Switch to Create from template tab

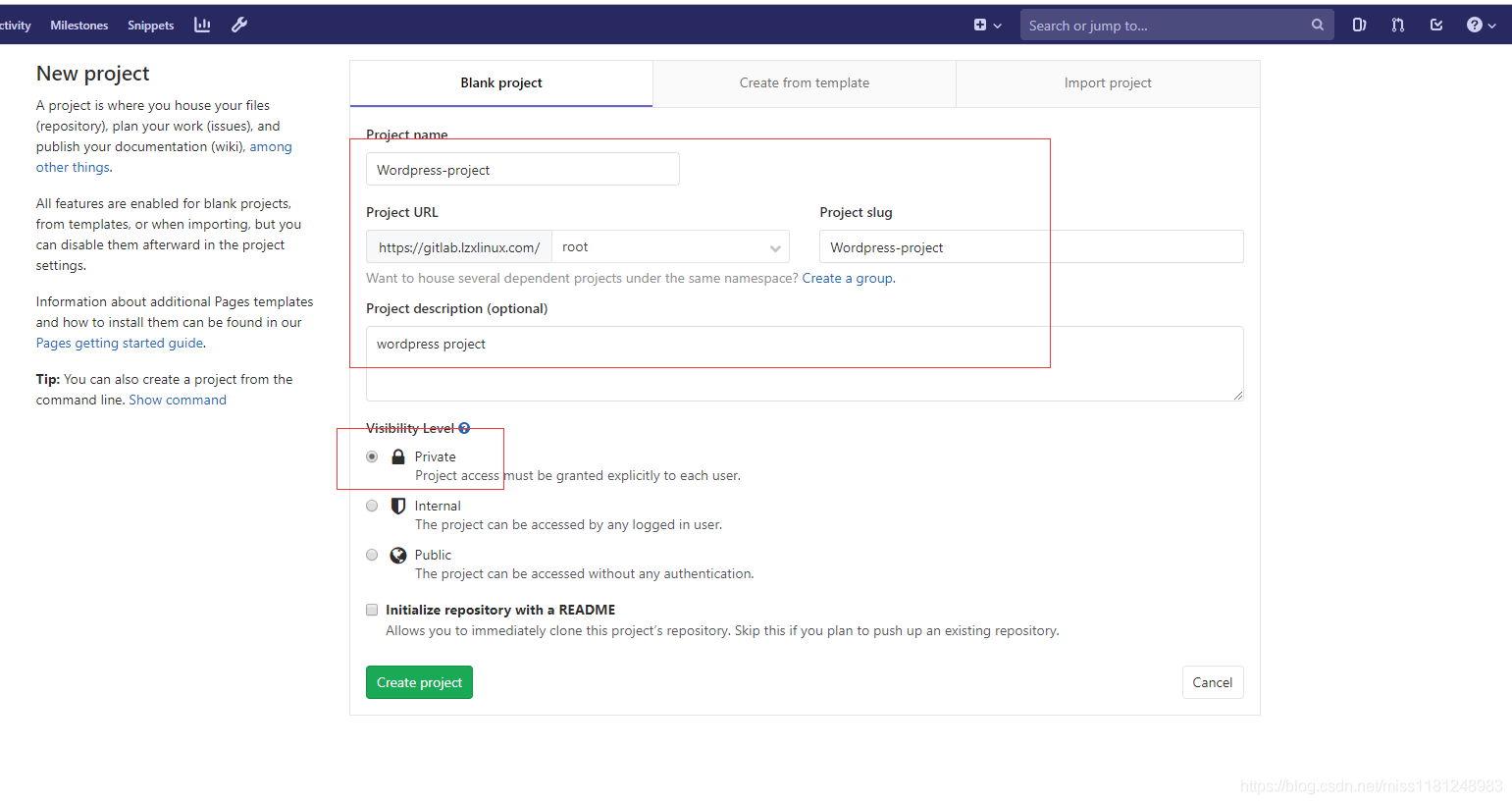(x=805, y=83)
